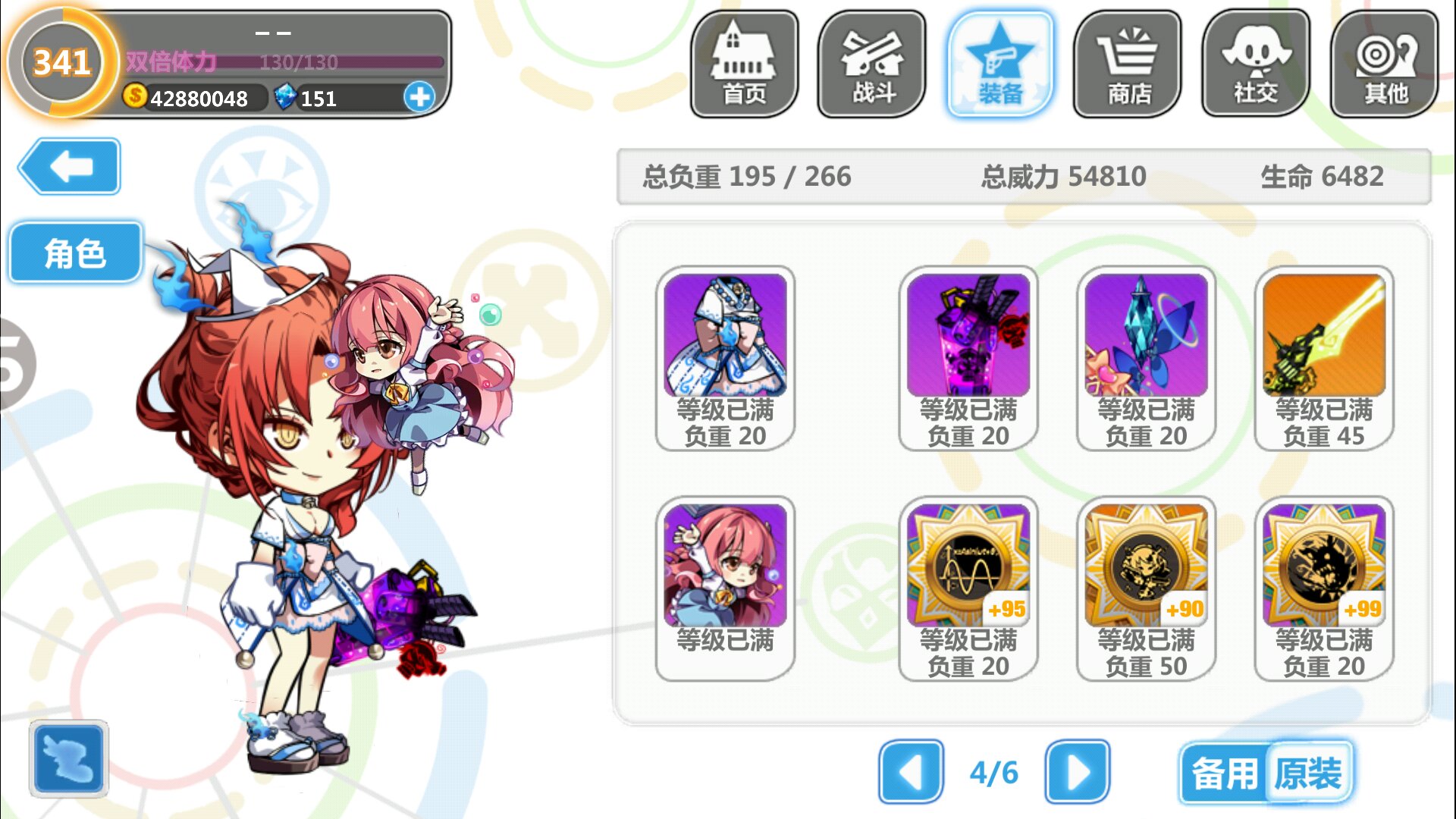
Task: Go to the previous equipment page
Action: pyautogui.click(x=912, y=772)
